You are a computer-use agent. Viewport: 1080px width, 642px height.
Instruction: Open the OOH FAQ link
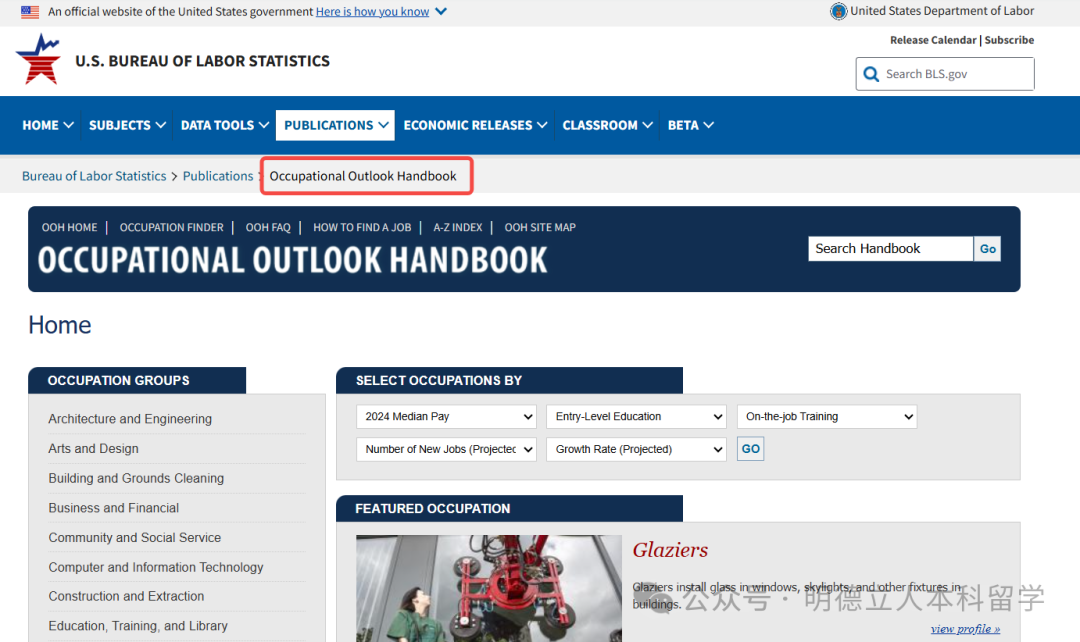[268, 227]
